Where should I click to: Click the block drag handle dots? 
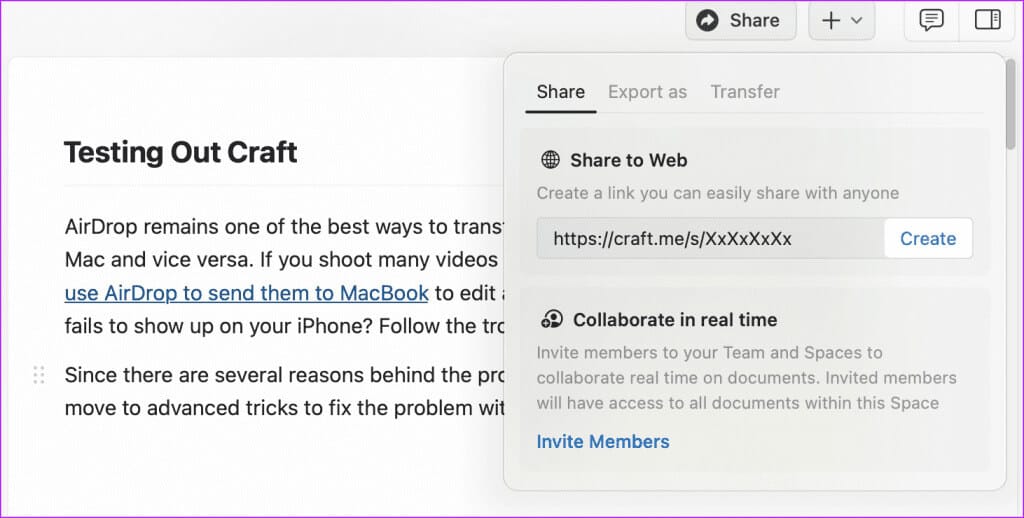tap(39, 375)
